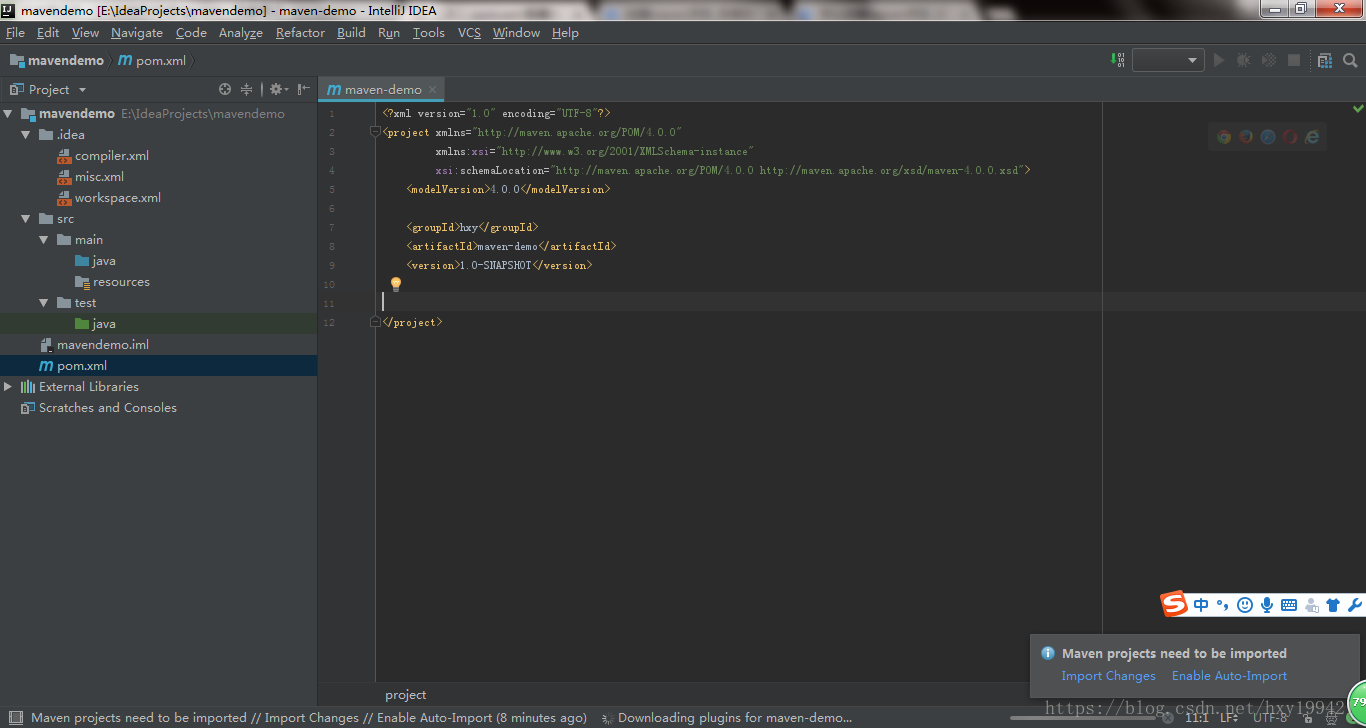
Task: Open the File menu
Action: tap(15, 32)
